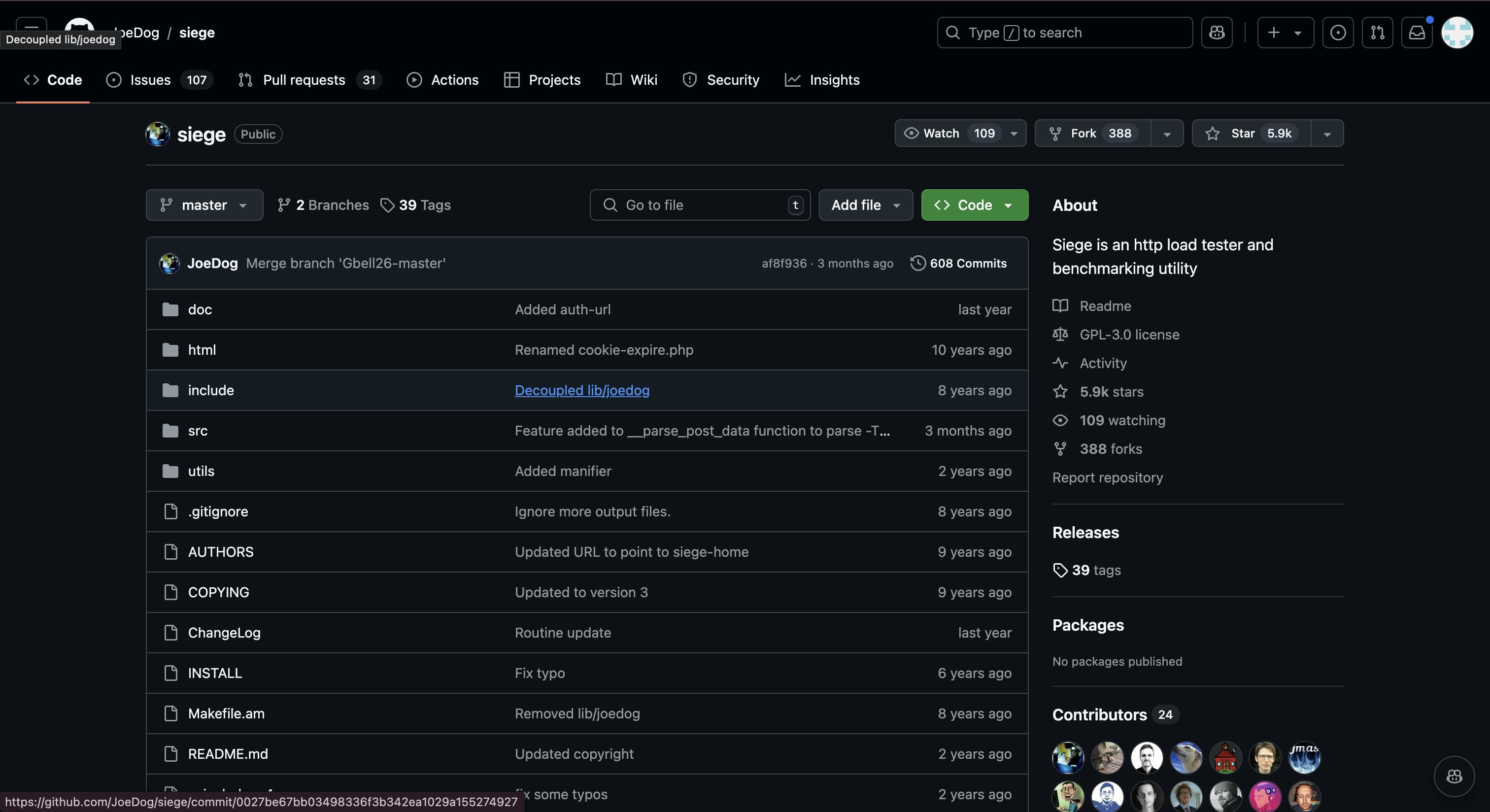
Task: Open the Watch notifications dropdown arrow
Action: 1014,134
